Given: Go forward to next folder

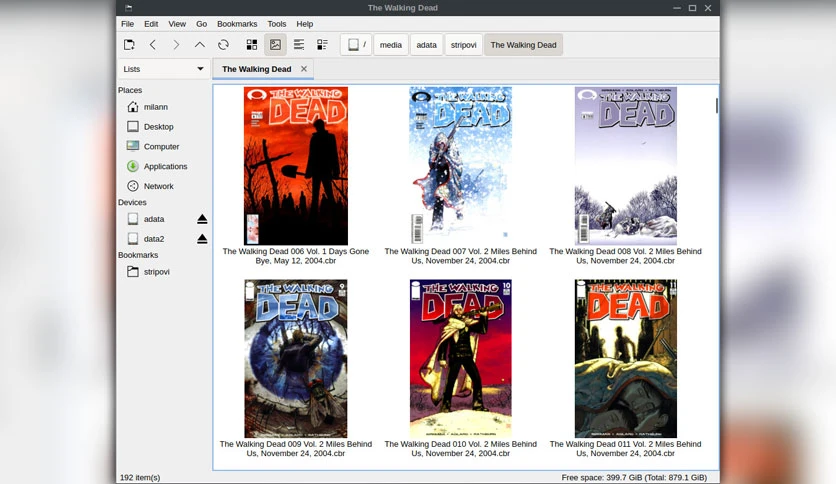Looking at the screenshot, I should tap(176, 45).
